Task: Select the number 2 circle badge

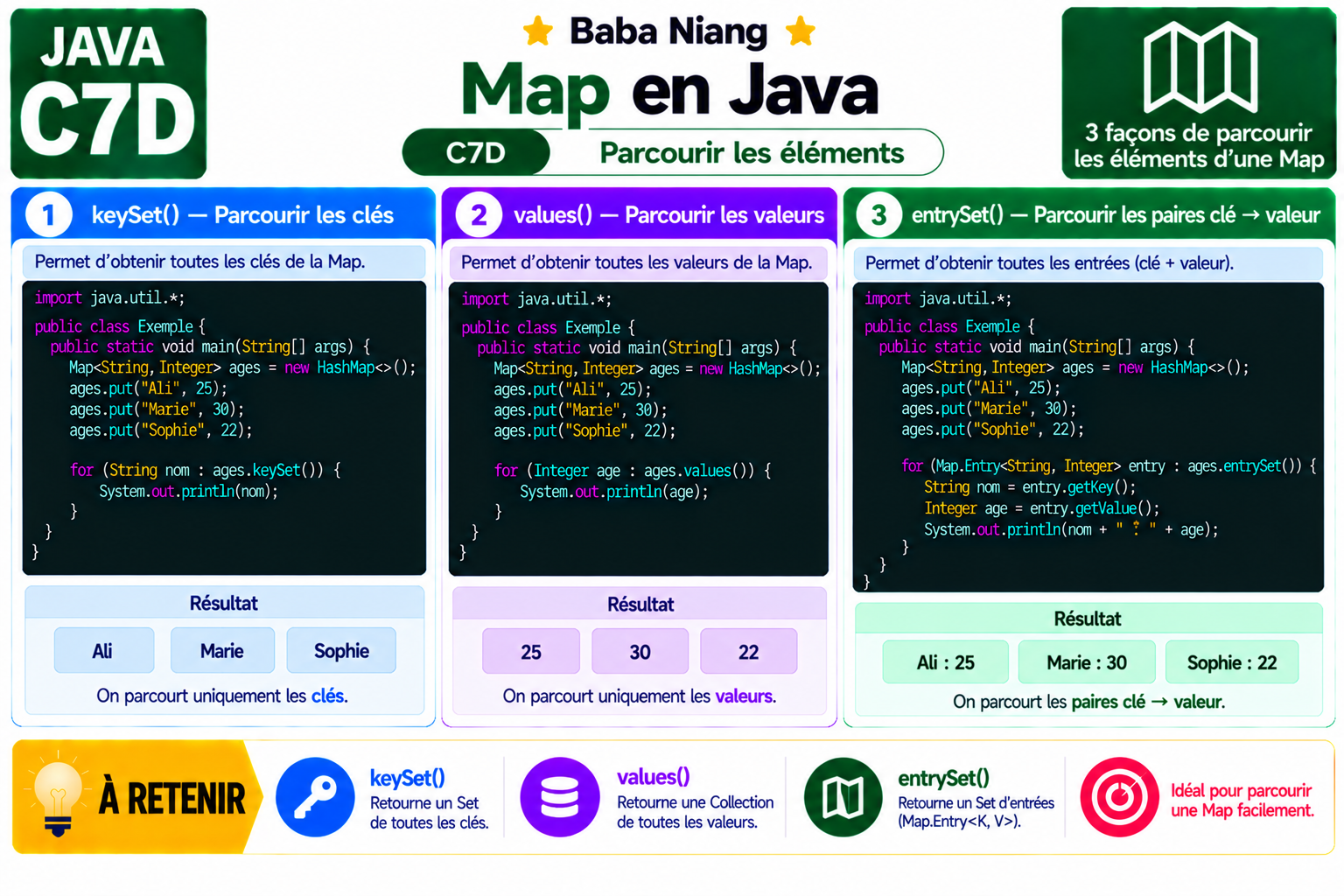Action: (x=479, y=214)
